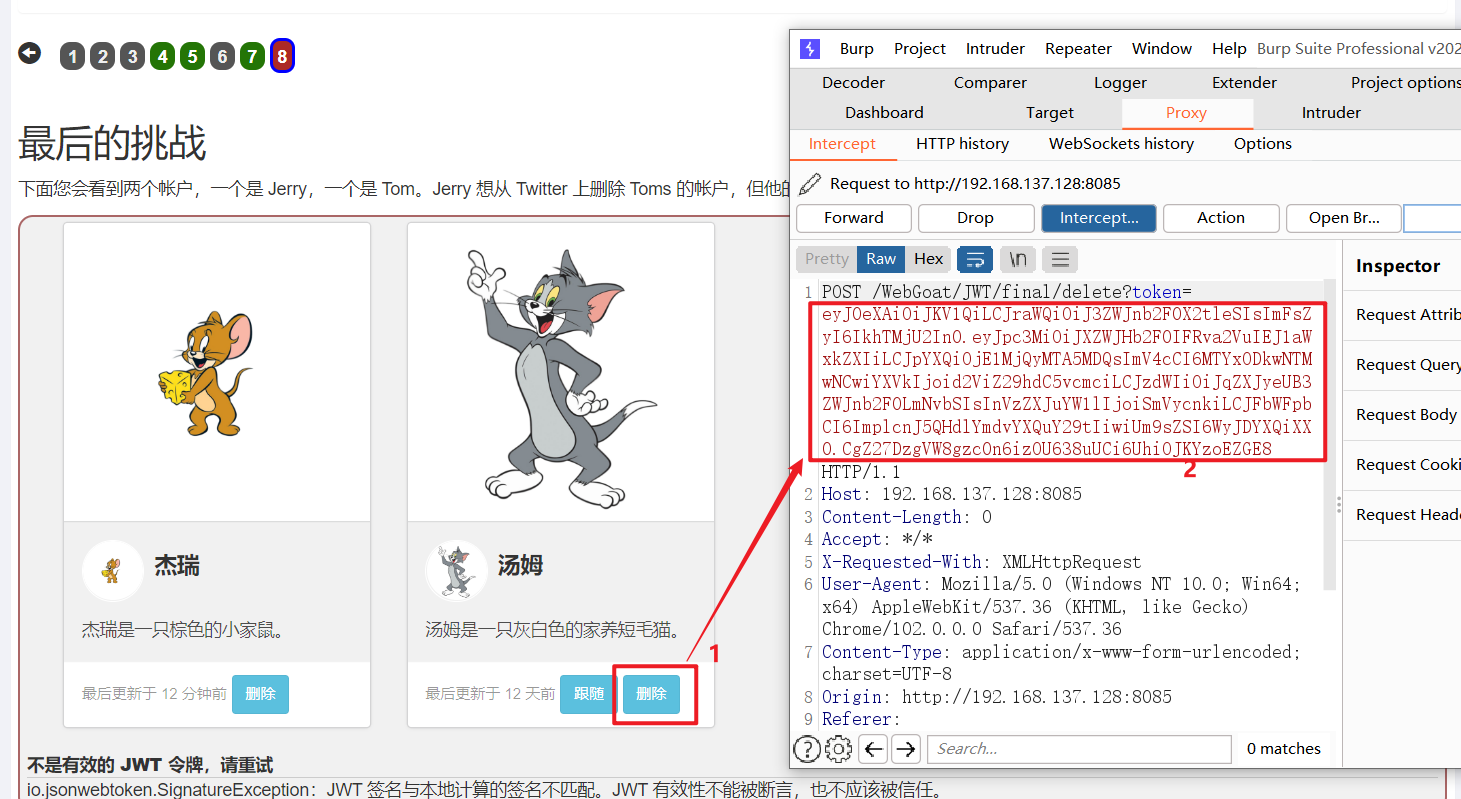Switch to the Dashboard tab
The width and height of the screenshot is (1461, 799).
(884, 113)
